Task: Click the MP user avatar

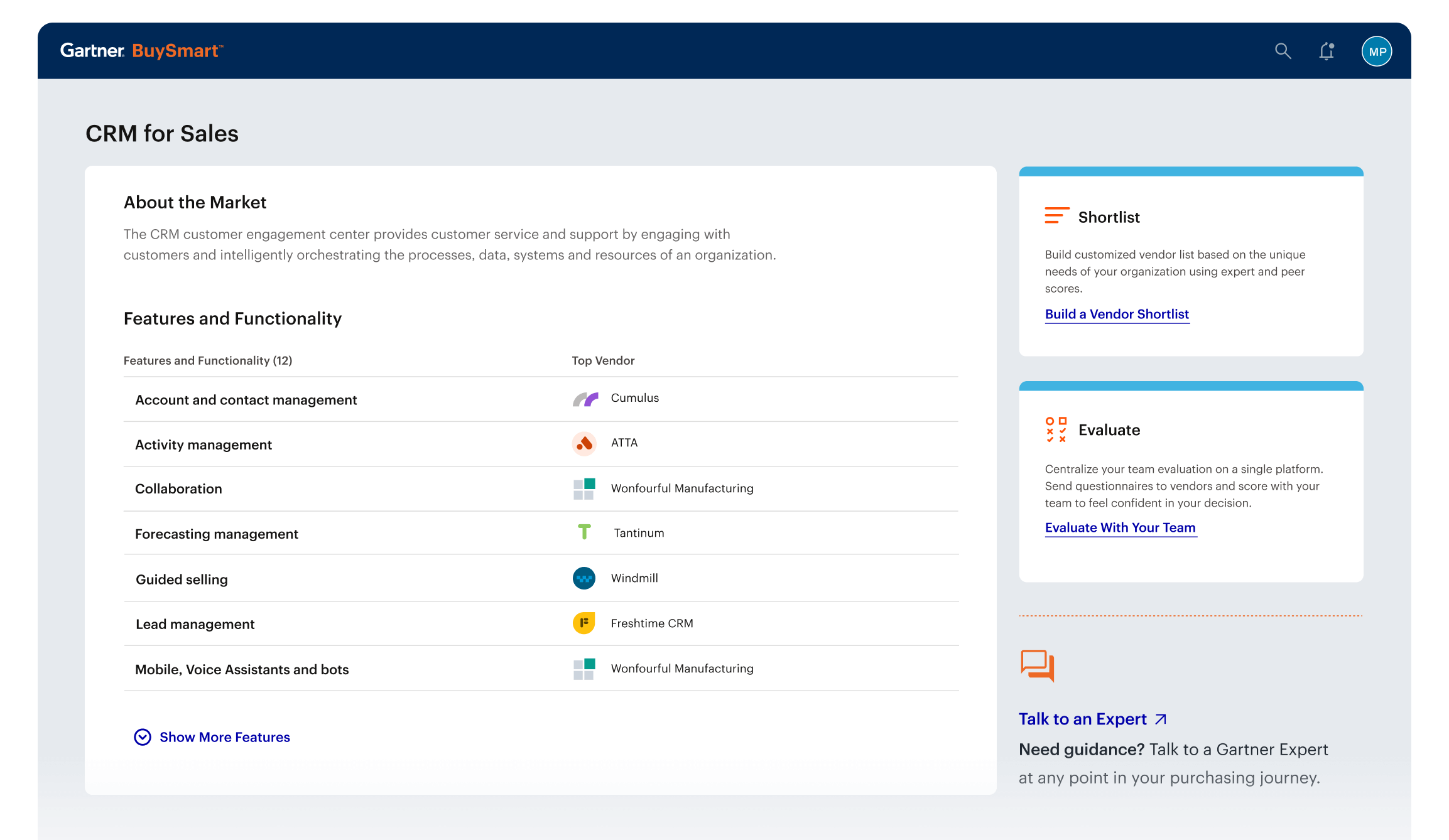Action: 1376,51
